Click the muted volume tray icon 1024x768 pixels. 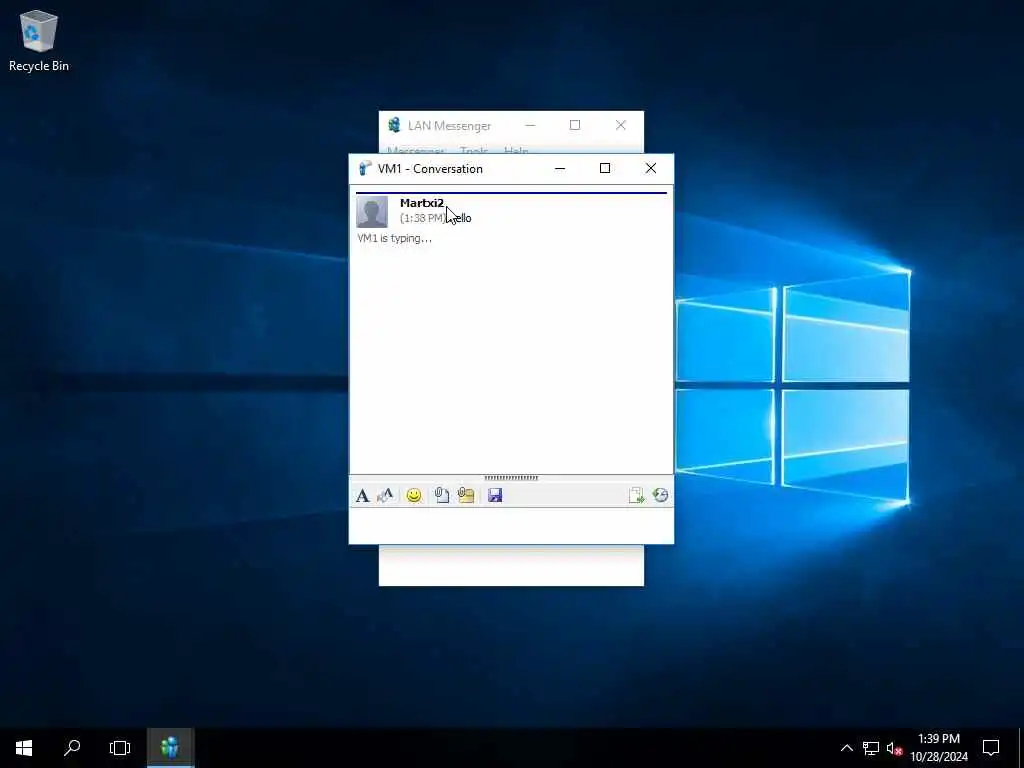click(x=894, y=748)
